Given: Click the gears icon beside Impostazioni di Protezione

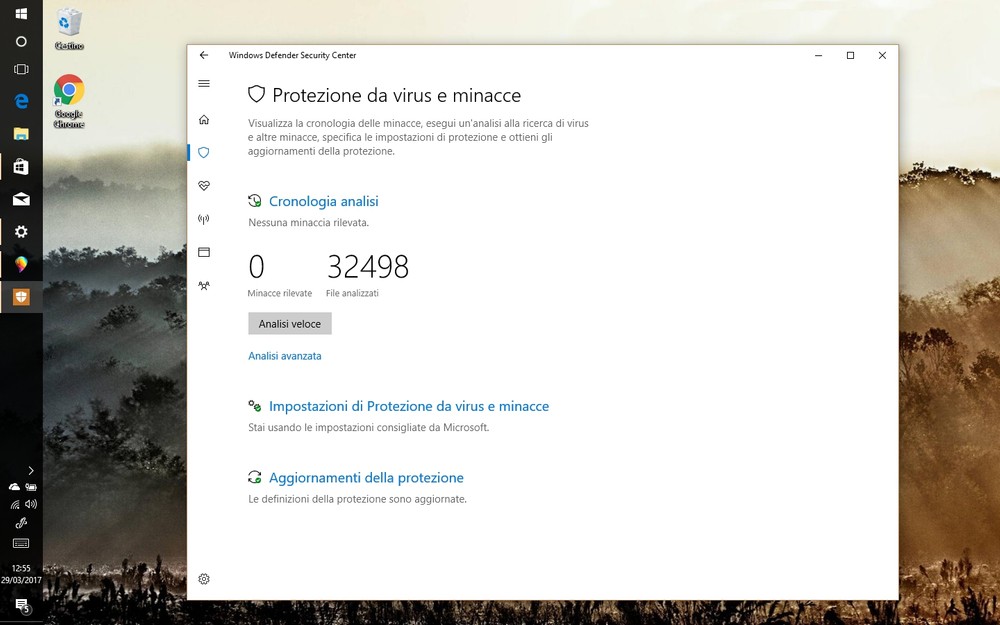Looking at the screenshot, I should [x=254, y=406].
